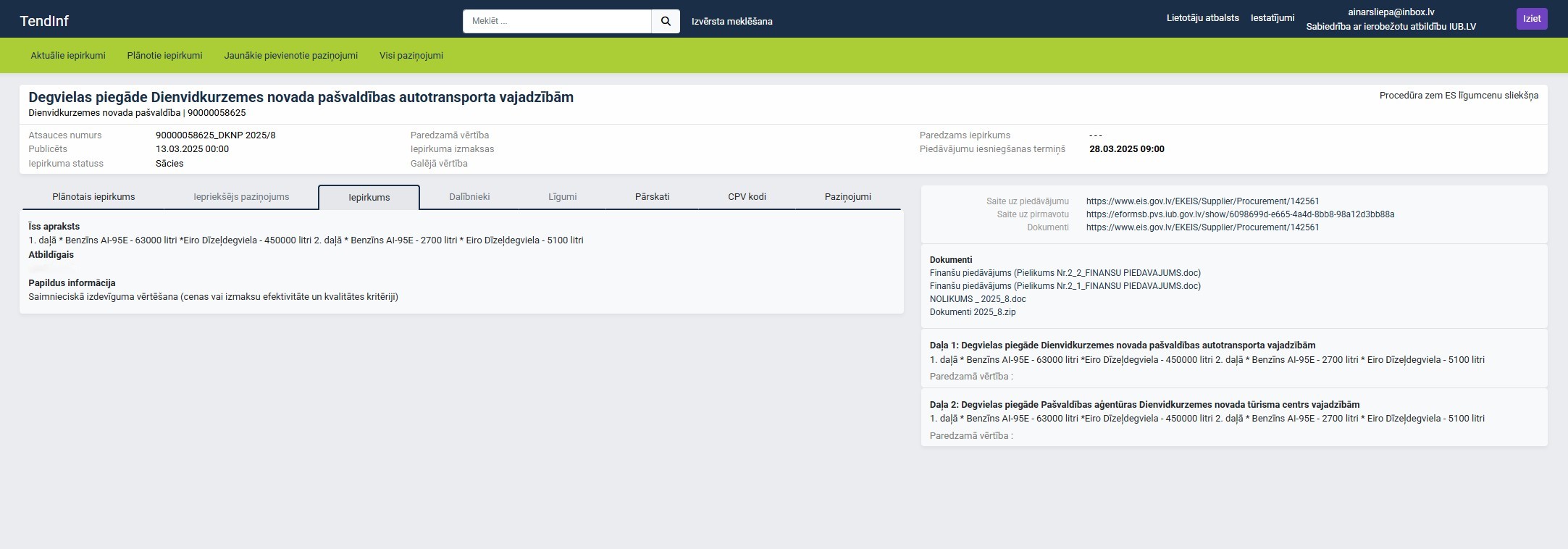Switch to the Dalībnieki tab
Image resolution: width=1568 pixels, height=549 pixels.
coord(469,197)
